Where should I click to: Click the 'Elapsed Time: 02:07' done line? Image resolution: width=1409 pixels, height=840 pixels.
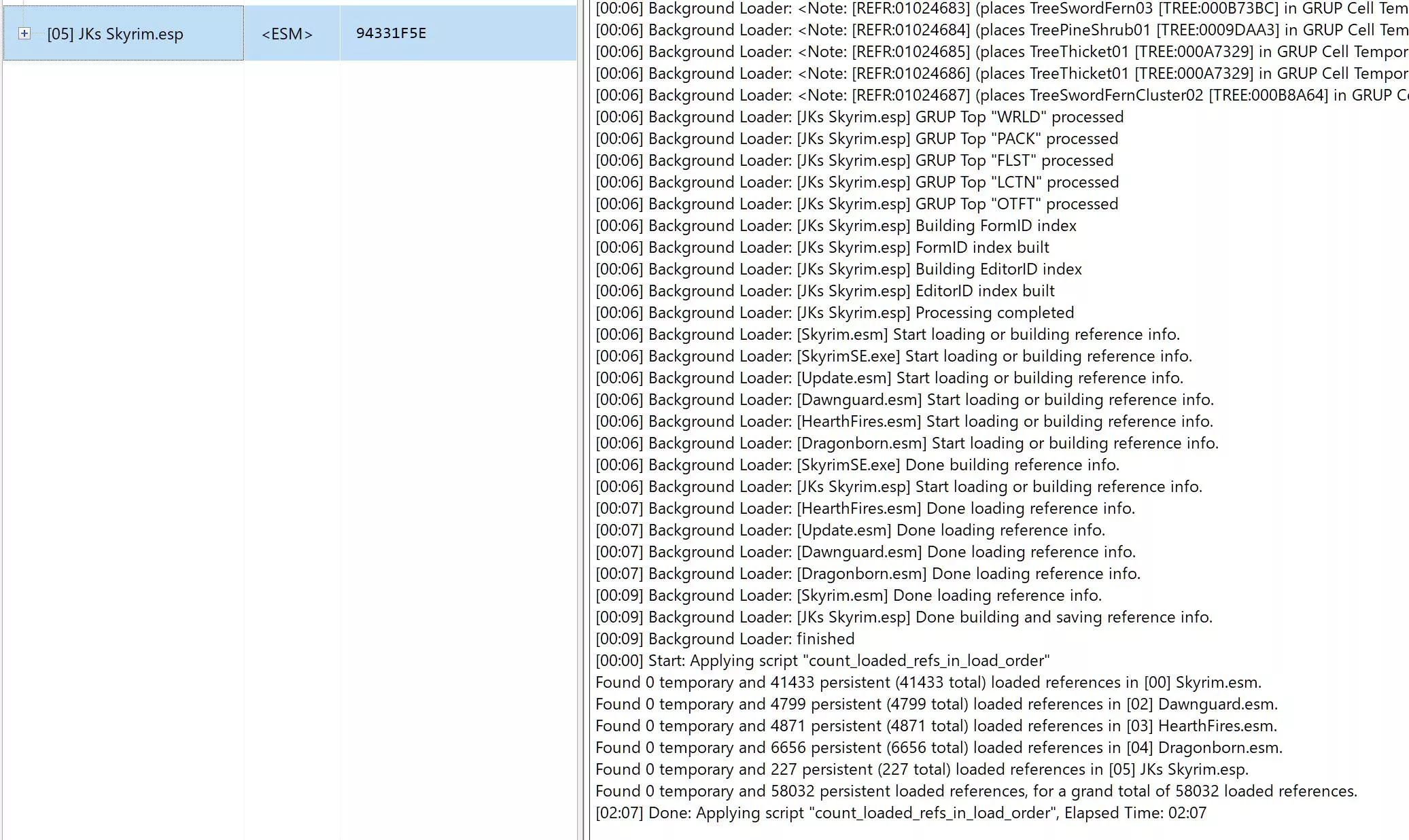[x=901, y=813]
